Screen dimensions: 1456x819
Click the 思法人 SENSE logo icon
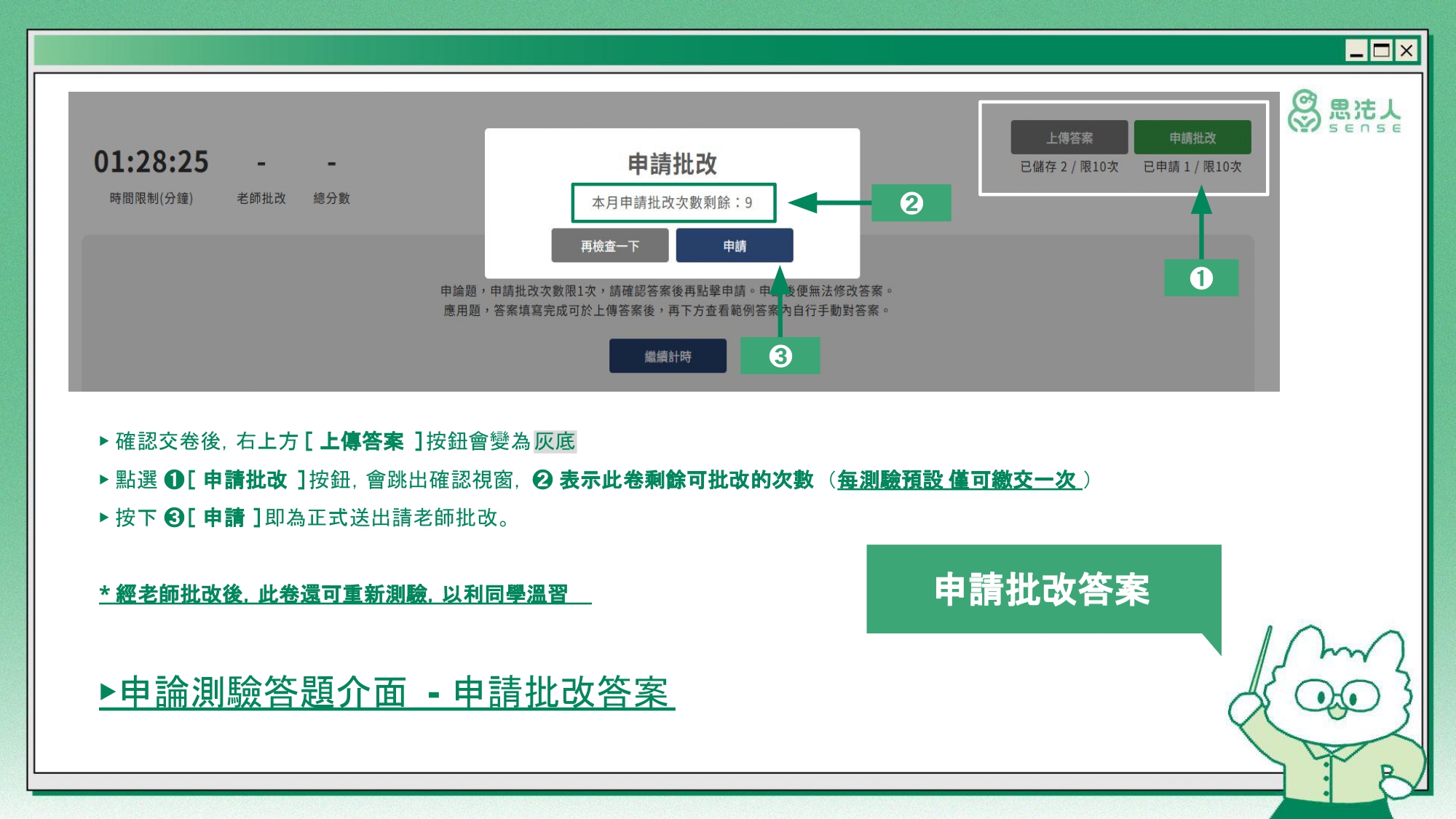pos(1304,111)
